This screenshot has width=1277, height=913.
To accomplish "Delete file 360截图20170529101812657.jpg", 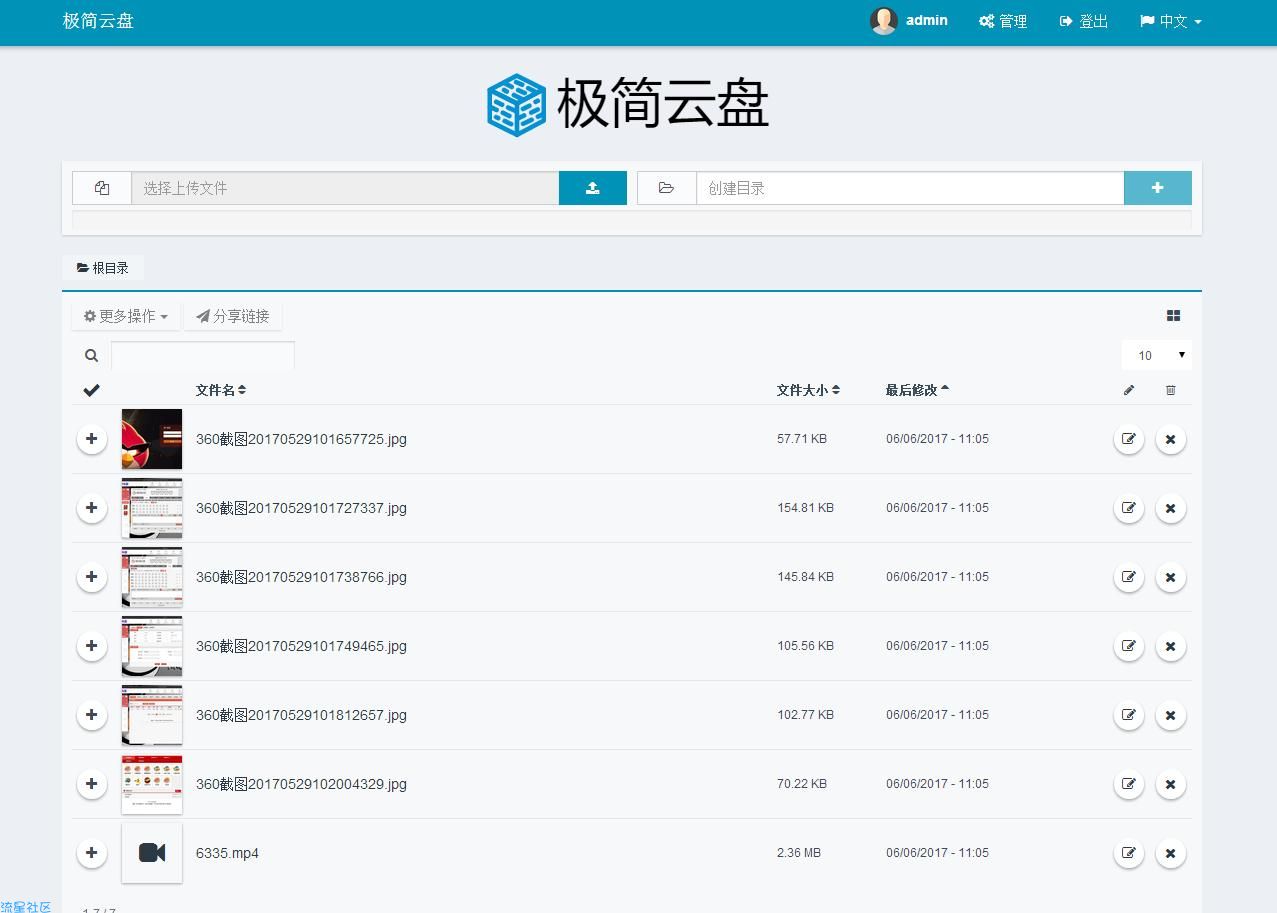I will 1171,715.
